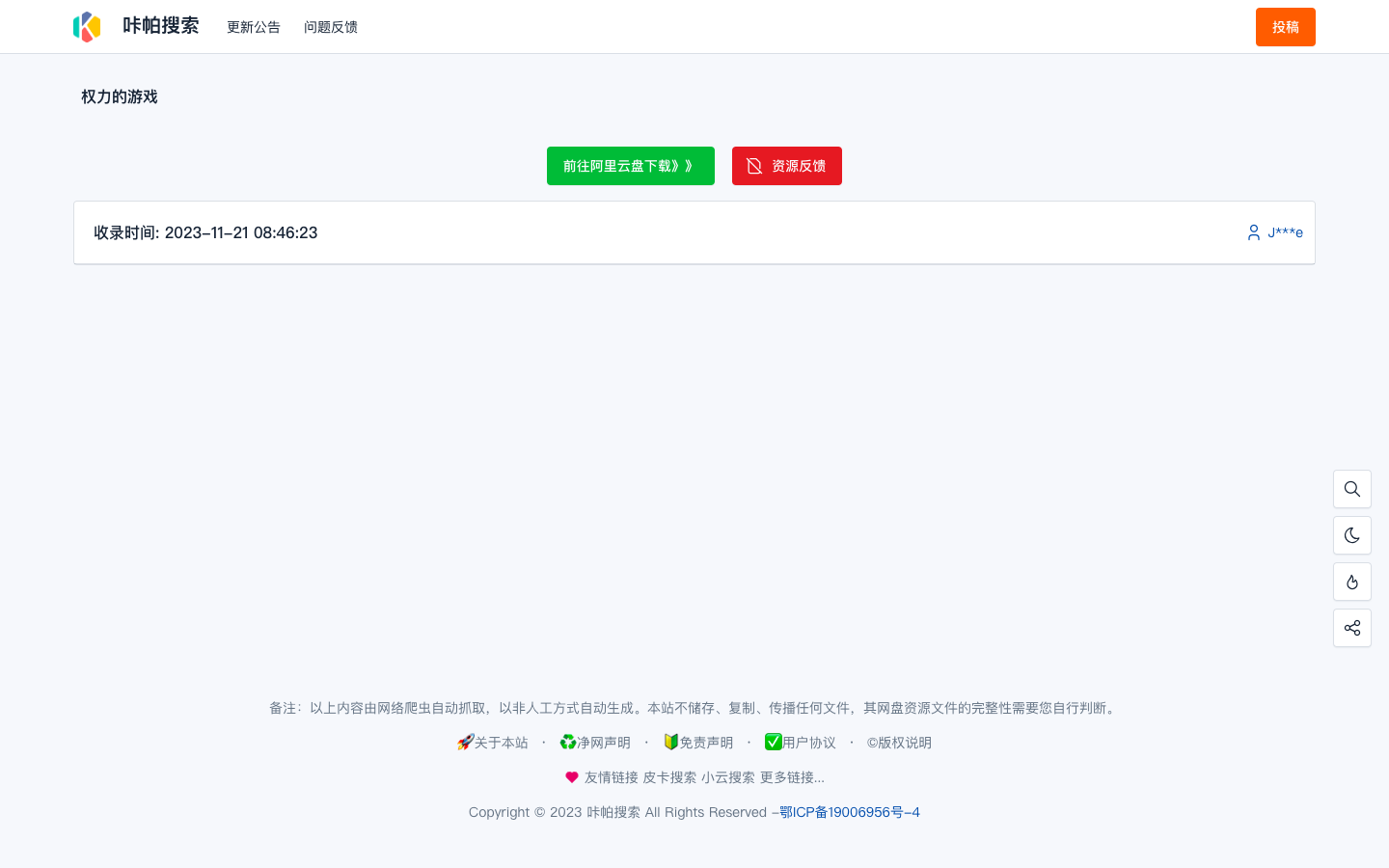Open the J***e uploader link
This screenshot has width=1389, height=868.
pyautogui.click(x=1286, y=232)
